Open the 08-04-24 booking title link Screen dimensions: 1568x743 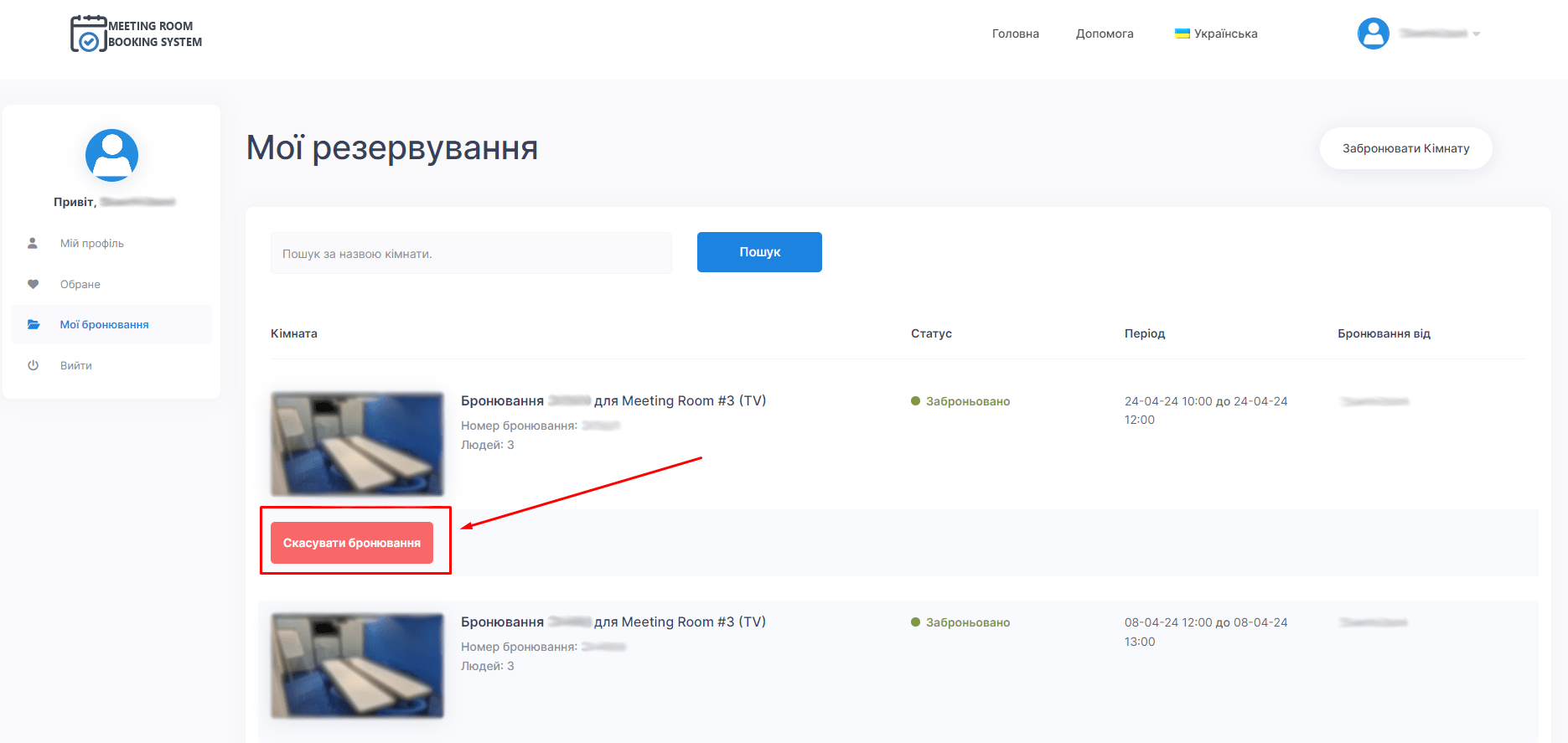pyautogui.click(x=613, y=622)
